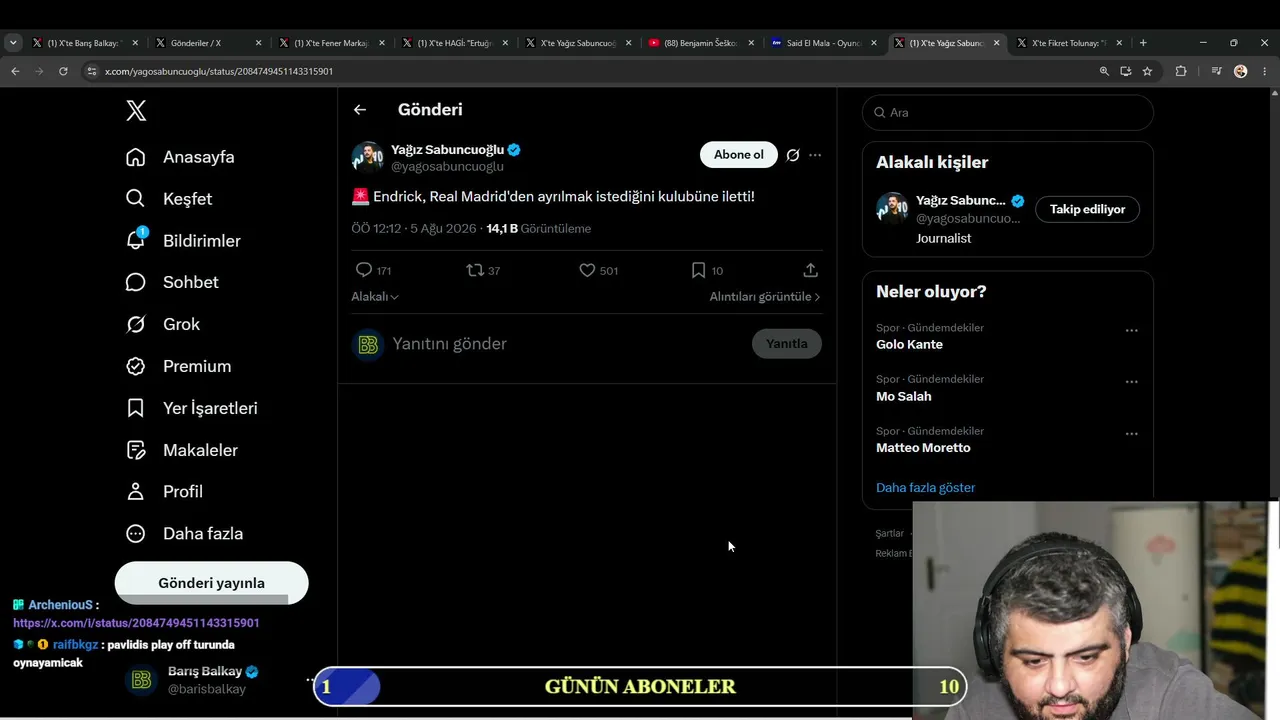Open Daha fazla menu
The height and width of the screenshot is (720, 1280).
pos(184,534)
